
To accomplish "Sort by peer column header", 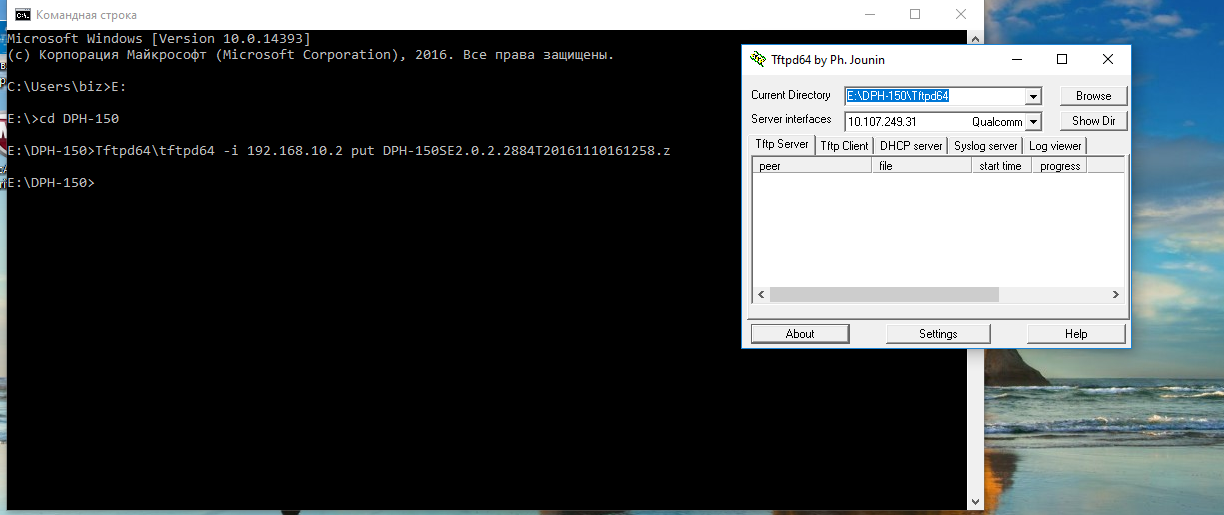I will 812,166.
